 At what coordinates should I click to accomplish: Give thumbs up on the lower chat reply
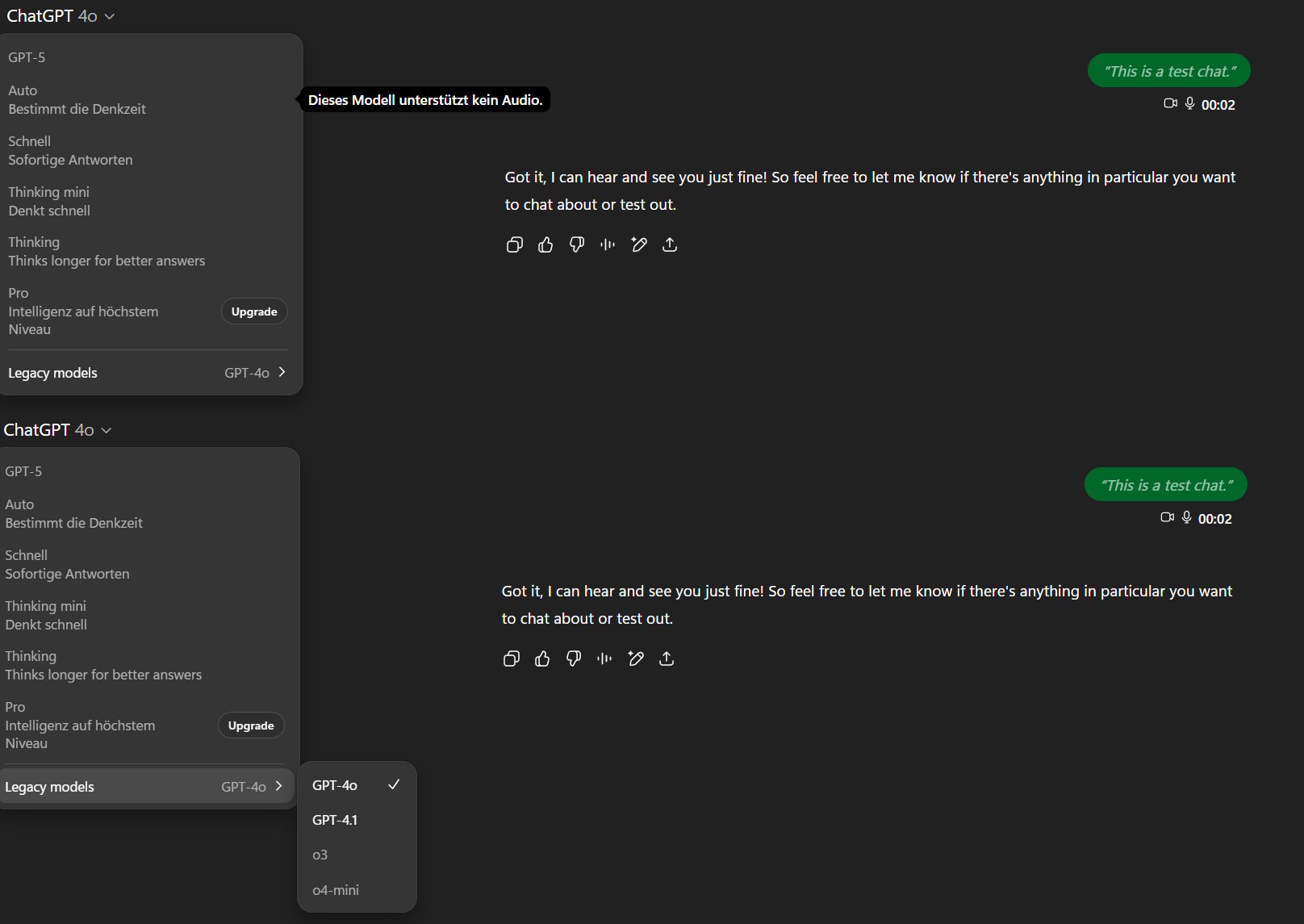542,659
